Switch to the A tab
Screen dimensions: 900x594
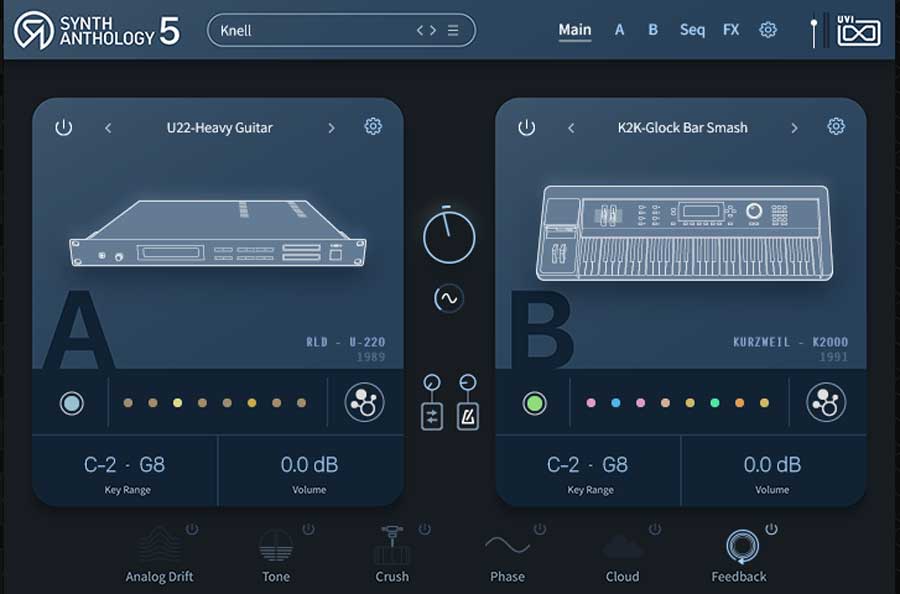point(619,30)
